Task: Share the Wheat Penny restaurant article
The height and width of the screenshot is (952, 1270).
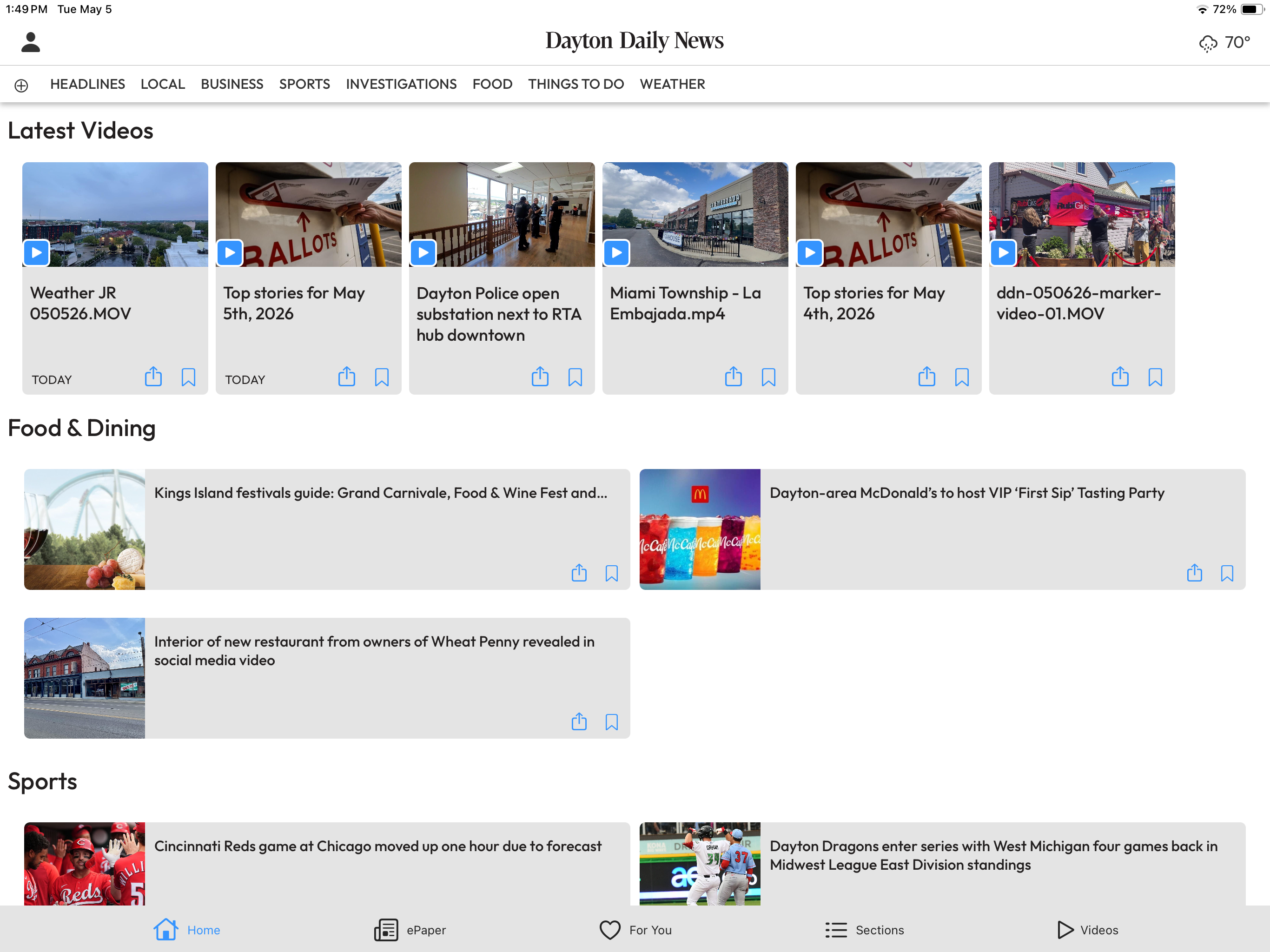Action: click(x=579, y=721)
